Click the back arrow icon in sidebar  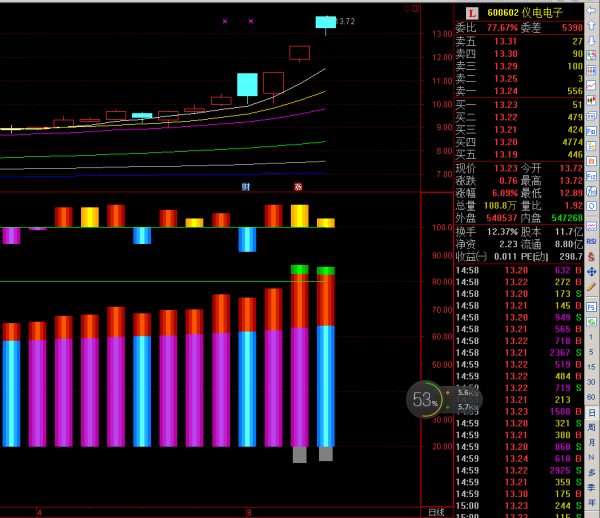click(x=592, y=12)
